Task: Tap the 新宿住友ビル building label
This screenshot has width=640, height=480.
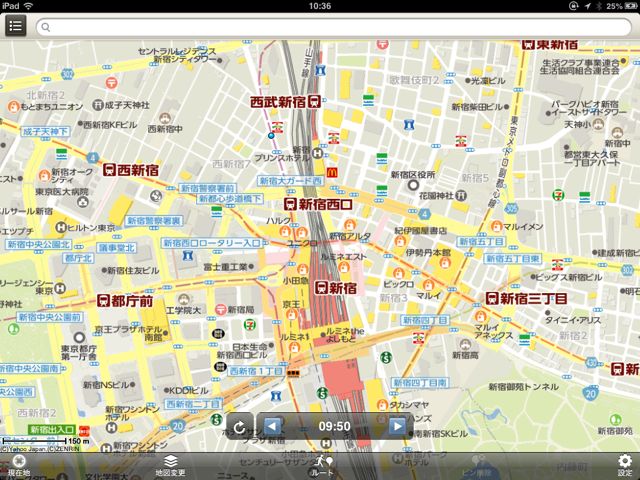Action: pyautogui.click(x=133, y=270)
